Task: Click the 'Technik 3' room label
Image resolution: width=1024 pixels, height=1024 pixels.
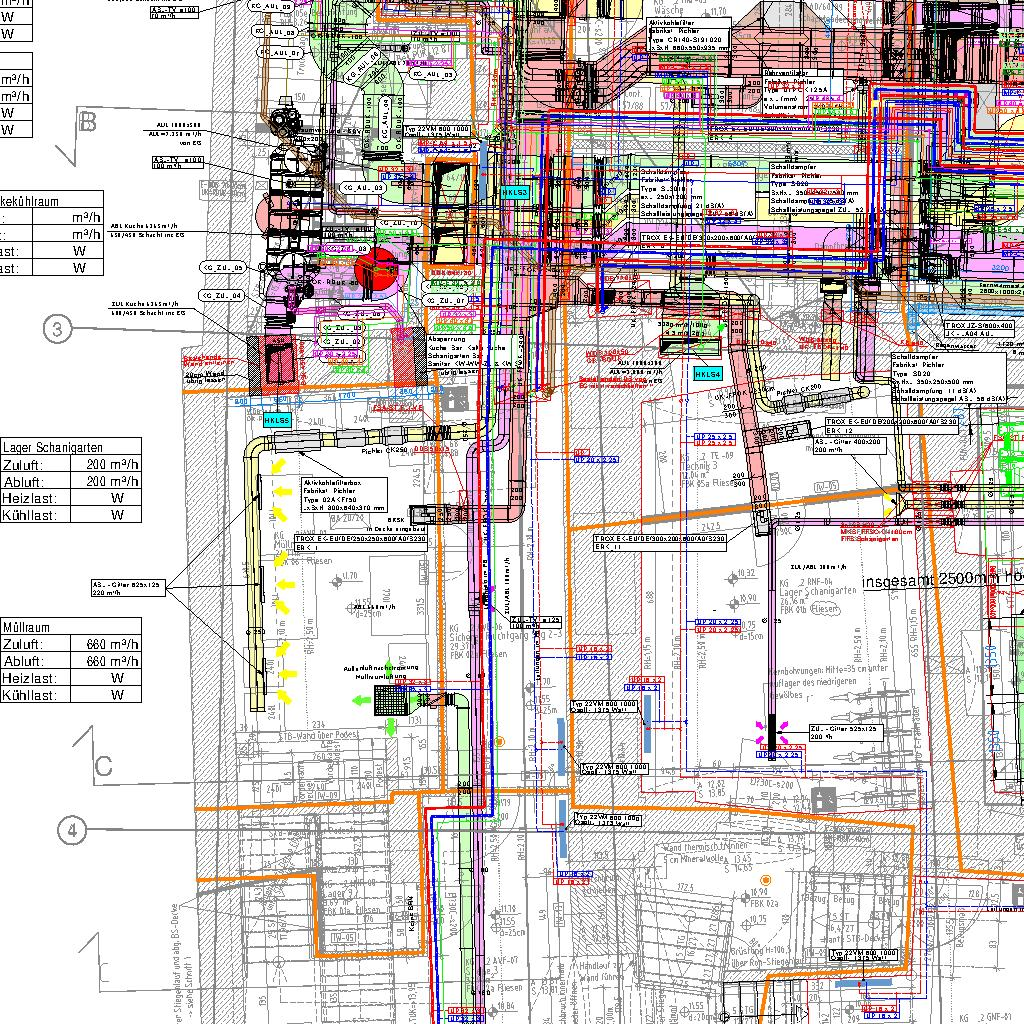Action: click(699, 466)
